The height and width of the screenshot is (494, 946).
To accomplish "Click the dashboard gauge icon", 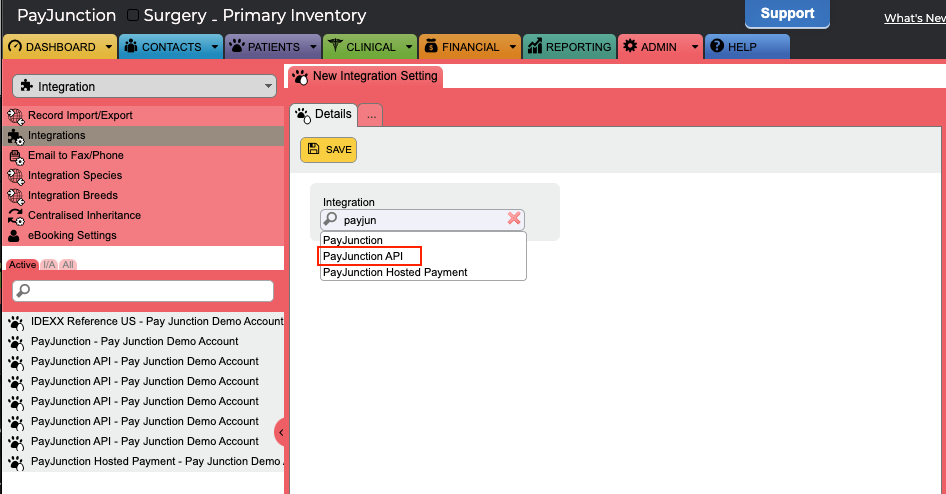I will click(15, 46).
